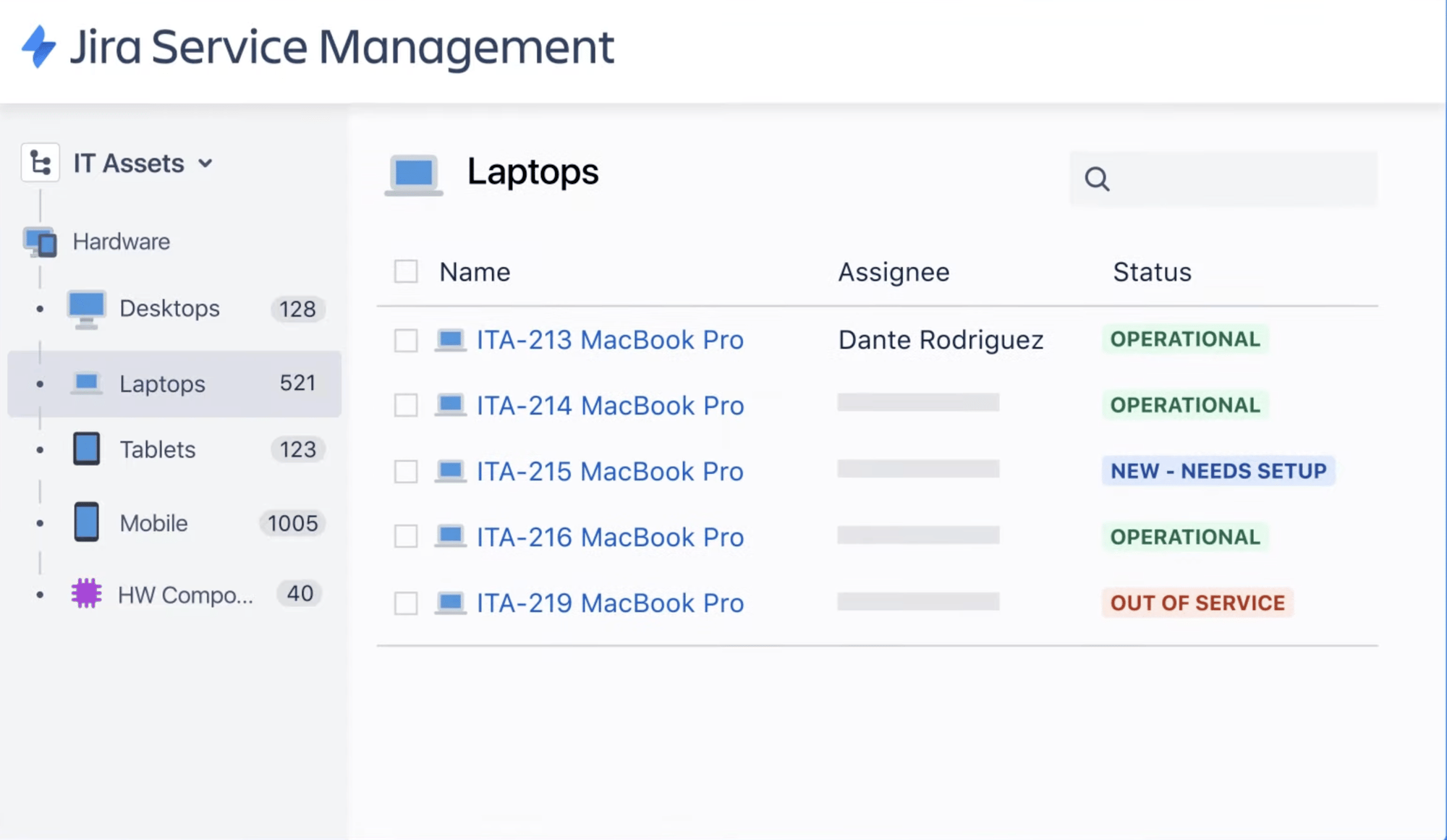Click the large Laptops header icon
The width and height of the screenshot is (1447, 840).
(x=413, y=176)
